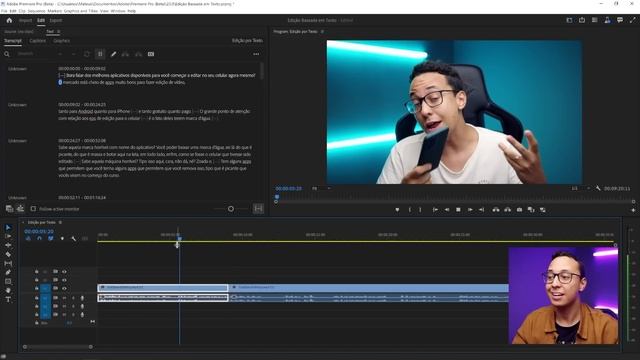Open the Sequence menu
Screen dimensions: 640x360
(x=36, y=11)
